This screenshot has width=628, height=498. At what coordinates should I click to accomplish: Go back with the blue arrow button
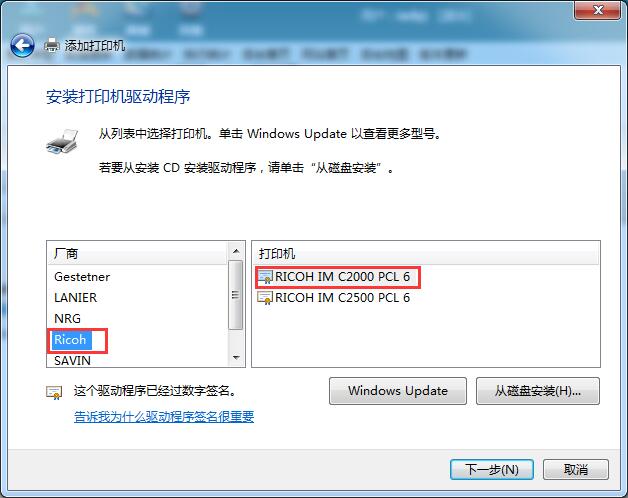pyautogui.click(x=22, y=46)
